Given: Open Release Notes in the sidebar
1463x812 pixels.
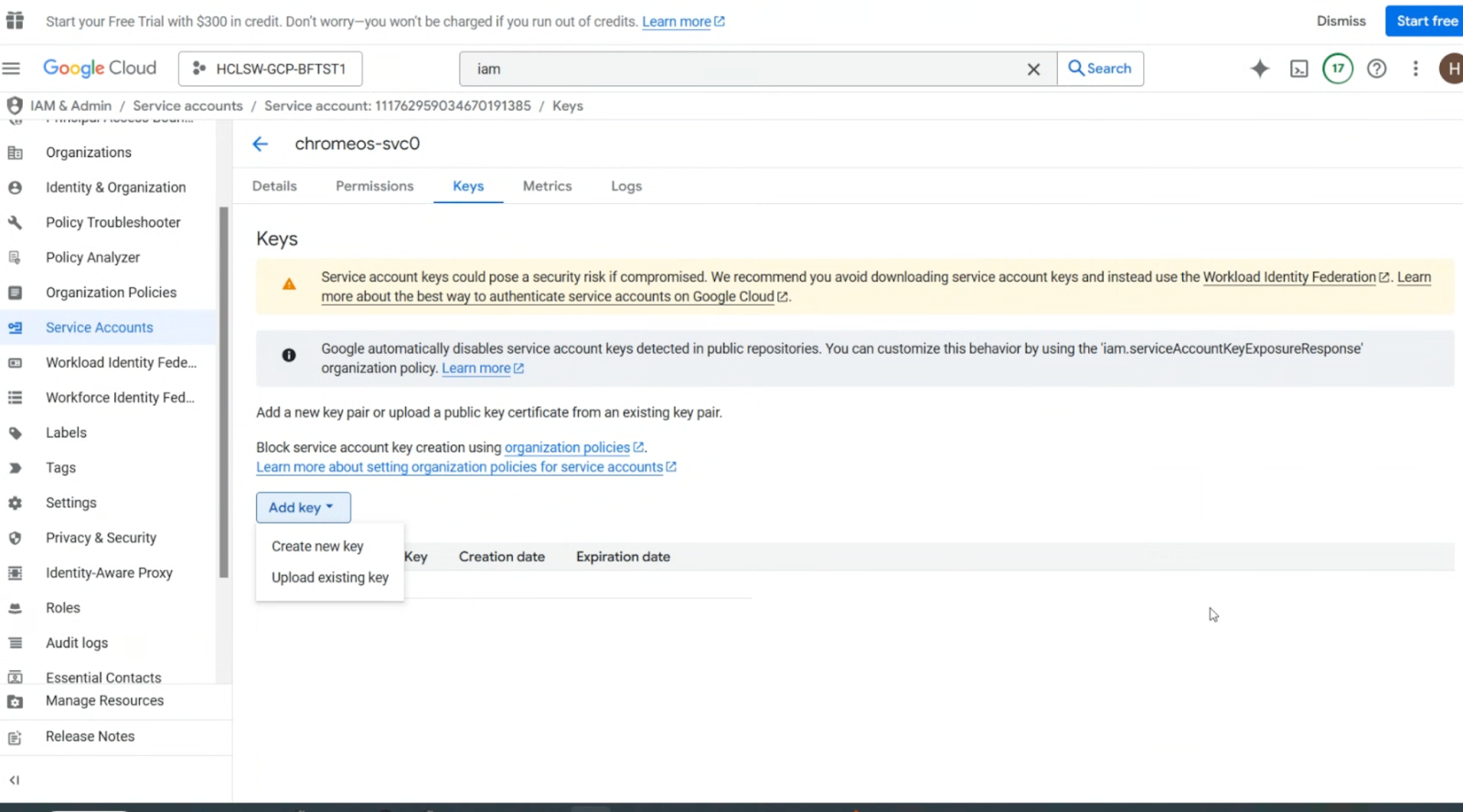Looking at the screenshot, I should click(90, 737).
